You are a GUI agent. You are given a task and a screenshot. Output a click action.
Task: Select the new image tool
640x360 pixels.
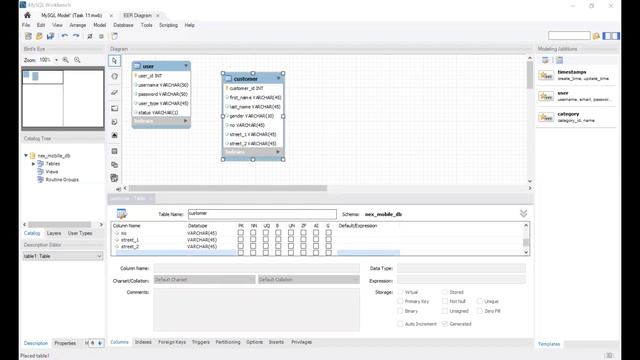[x=115, y=136]
